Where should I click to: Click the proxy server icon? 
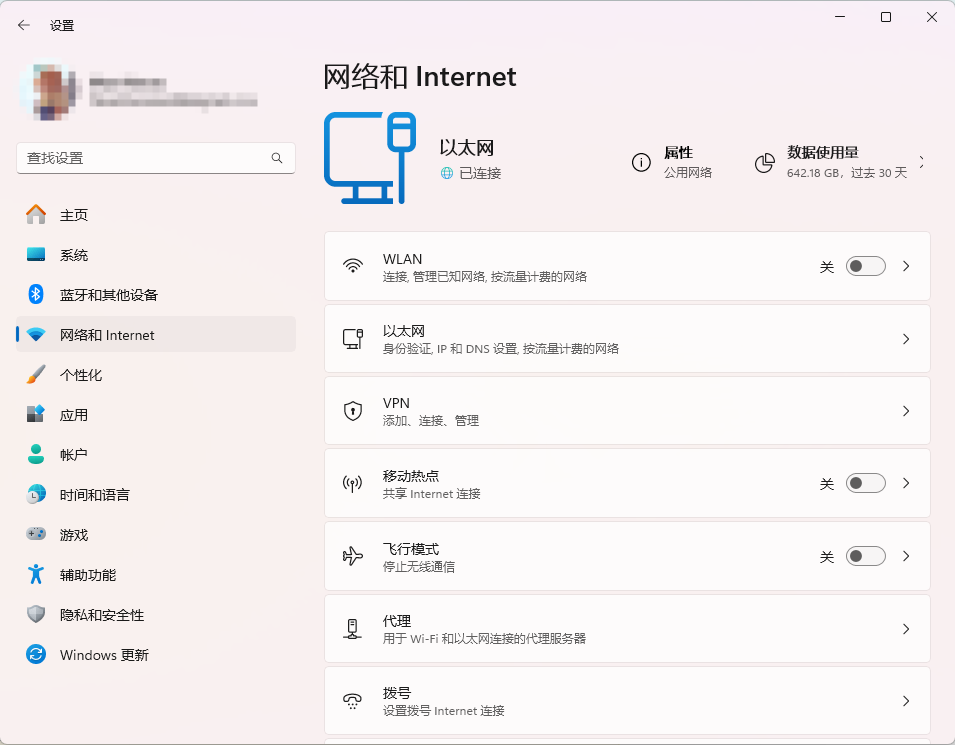[x=353, y=629]
